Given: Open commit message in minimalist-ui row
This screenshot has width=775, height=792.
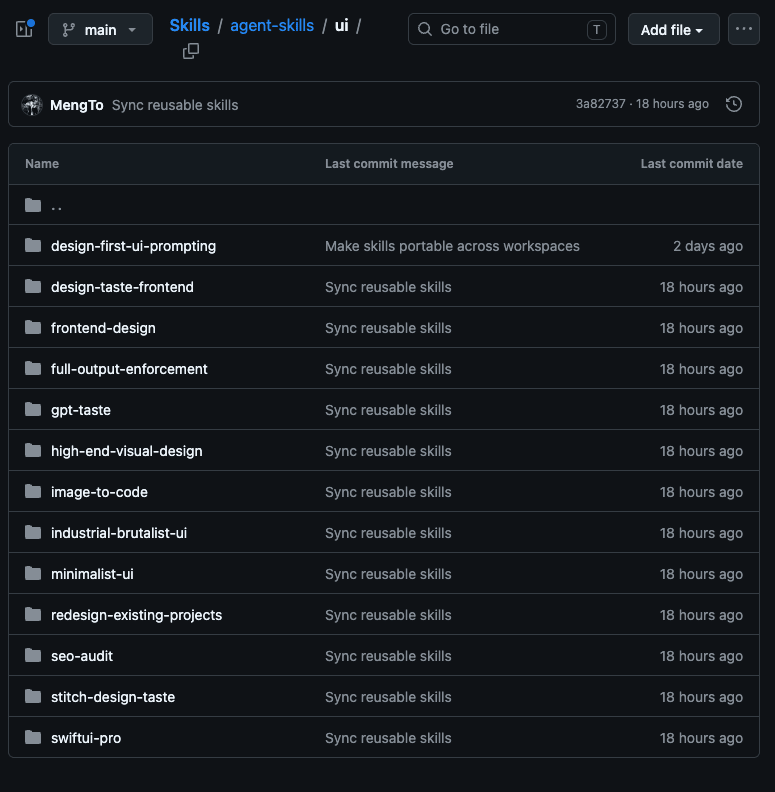Looking at the screenshot, I should pos(388,574).
